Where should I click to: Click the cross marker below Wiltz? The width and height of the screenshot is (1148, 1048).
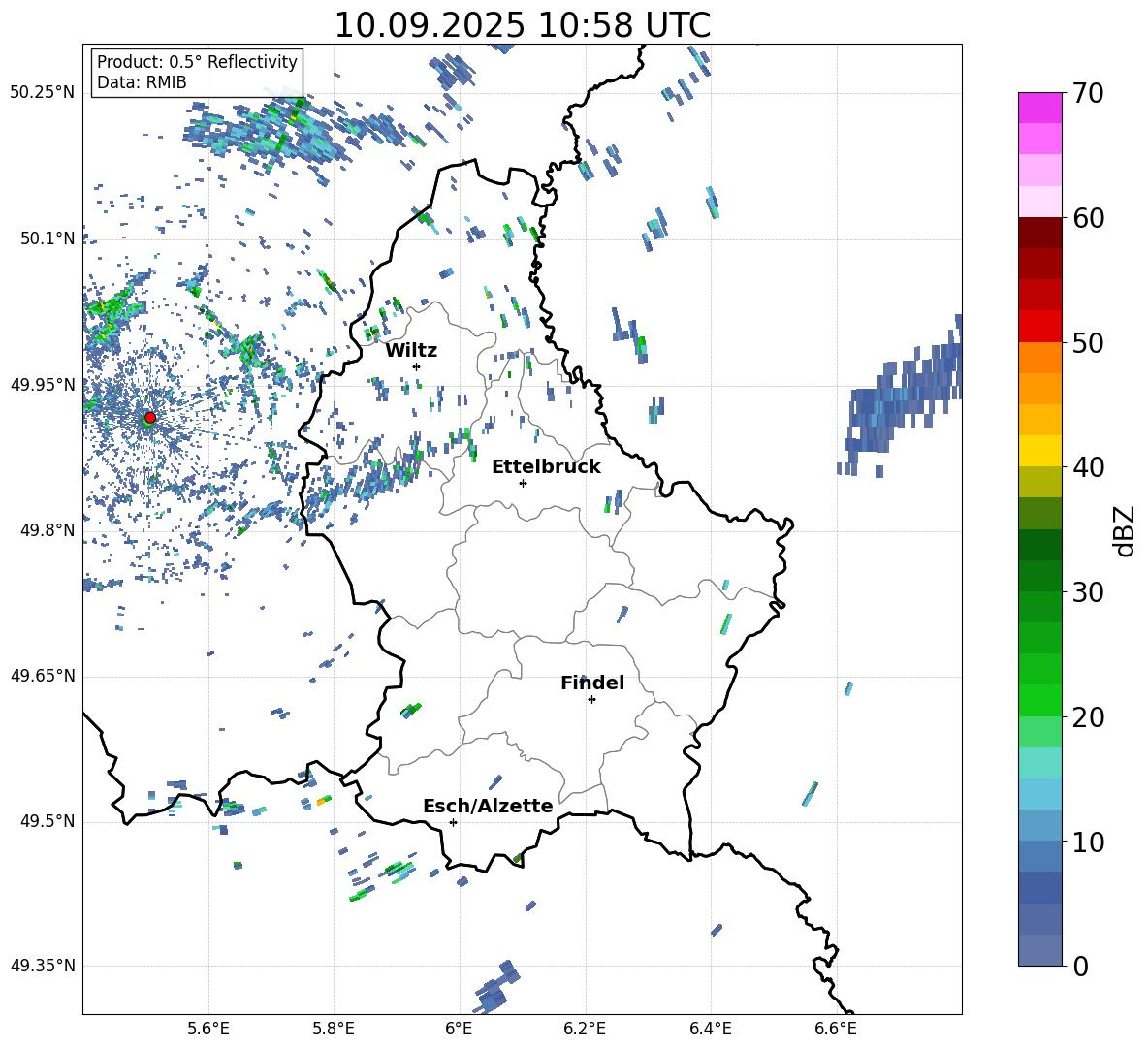pyautogui.click(x=416, y=366)
